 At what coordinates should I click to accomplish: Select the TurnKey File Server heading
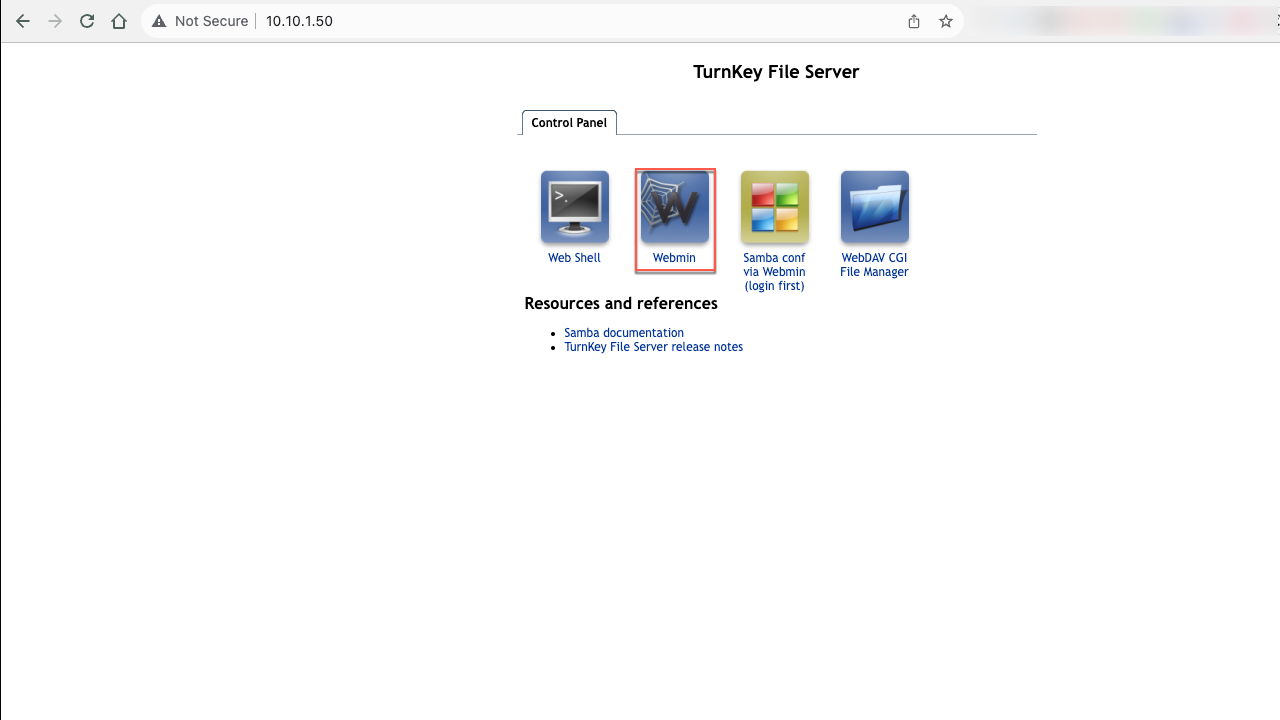pyautogui.click(x=776, y=71)
